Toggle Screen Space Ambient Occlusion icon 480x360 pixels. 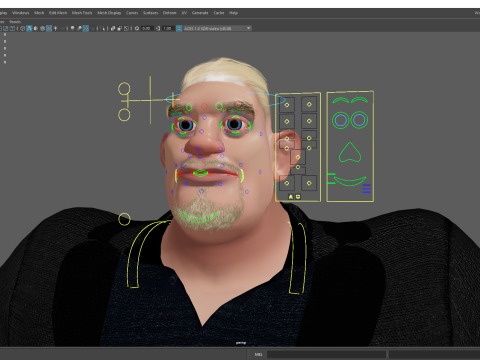click(72, 28)
